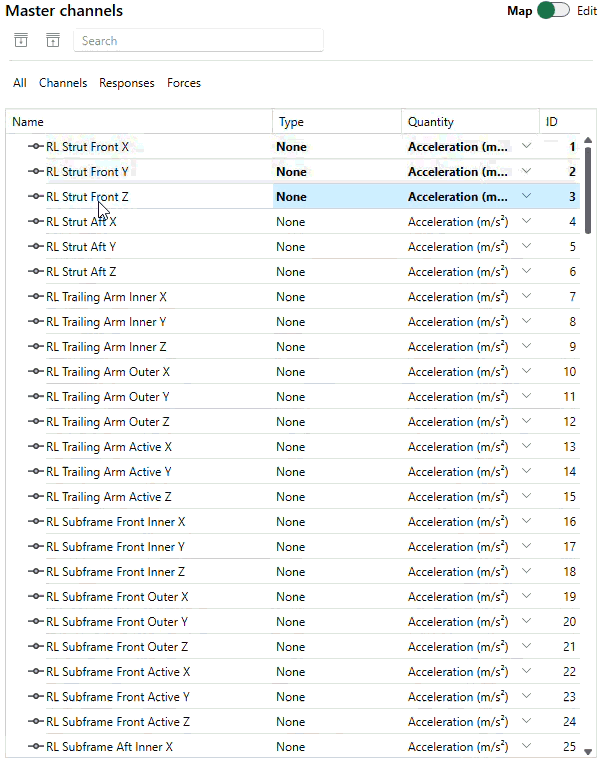Viewport: 602px width, 764px height.
Task: Focus the Search input field
Action: click(198, 41)
